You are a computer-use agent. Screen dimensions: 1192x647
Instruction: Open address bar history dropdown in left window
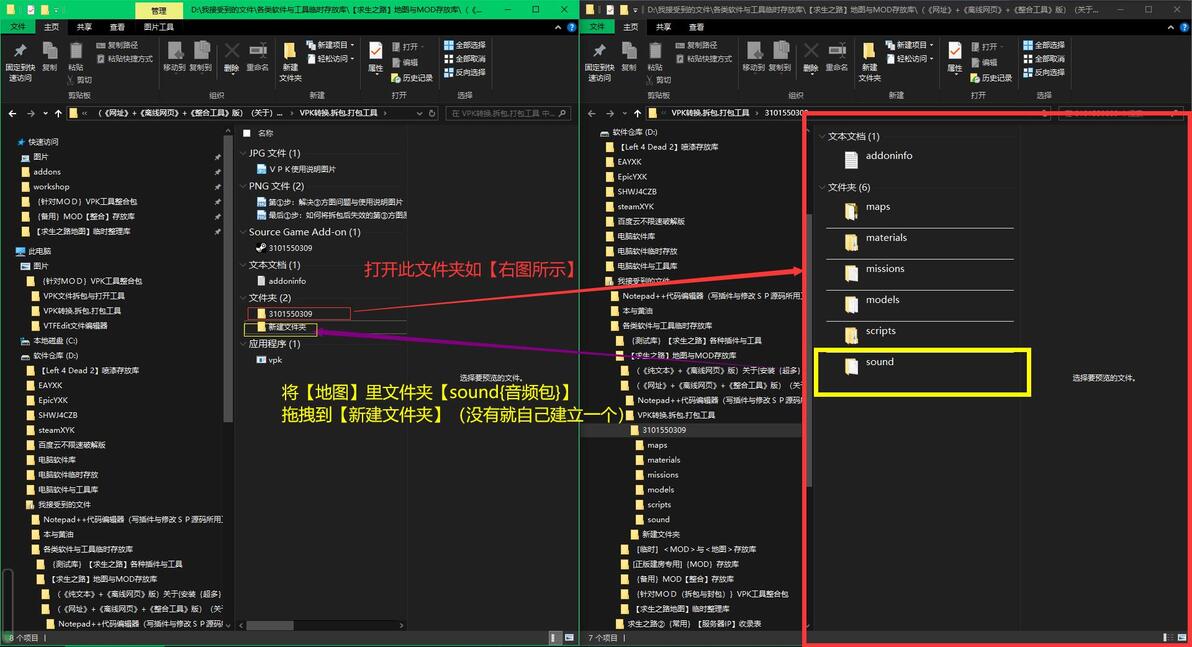coord(419,113)
